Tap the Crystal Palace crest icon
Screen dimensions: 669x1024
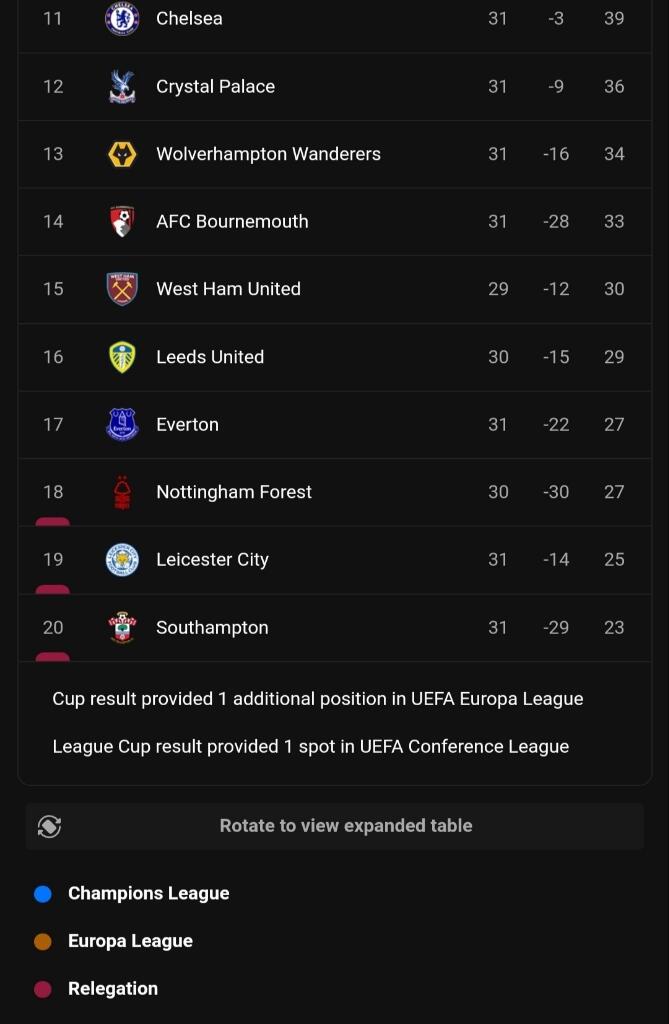122,87
